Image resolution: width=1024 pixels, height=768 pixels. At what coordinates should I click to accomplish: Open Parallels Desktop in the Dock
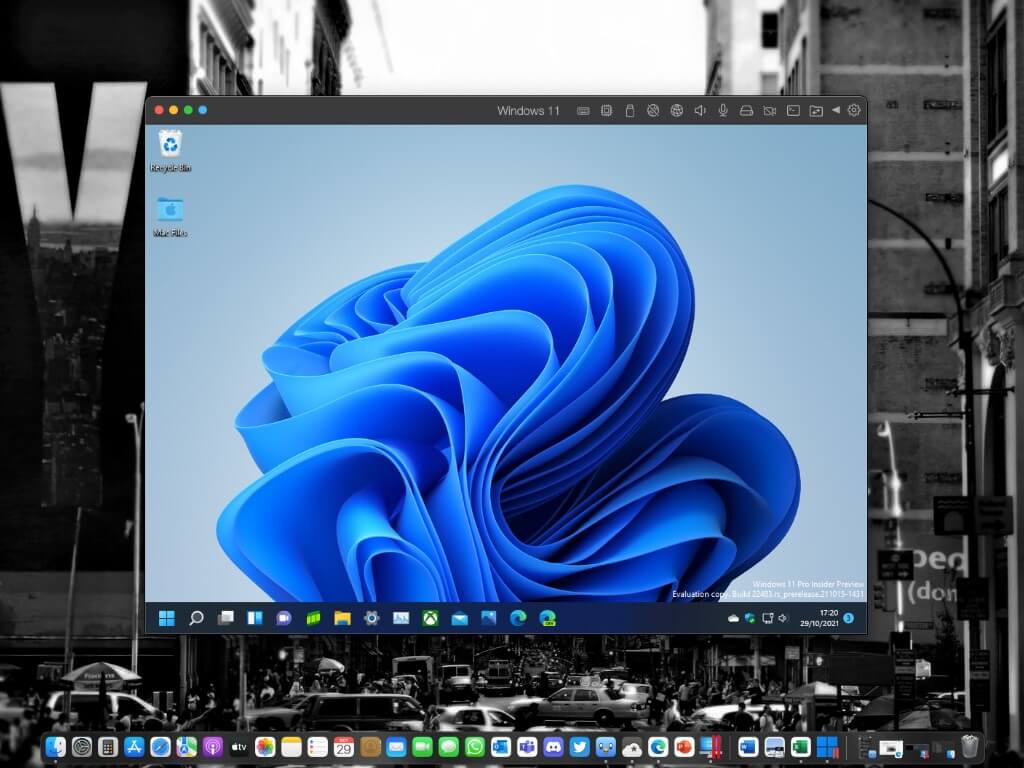[x=710, y=746]
